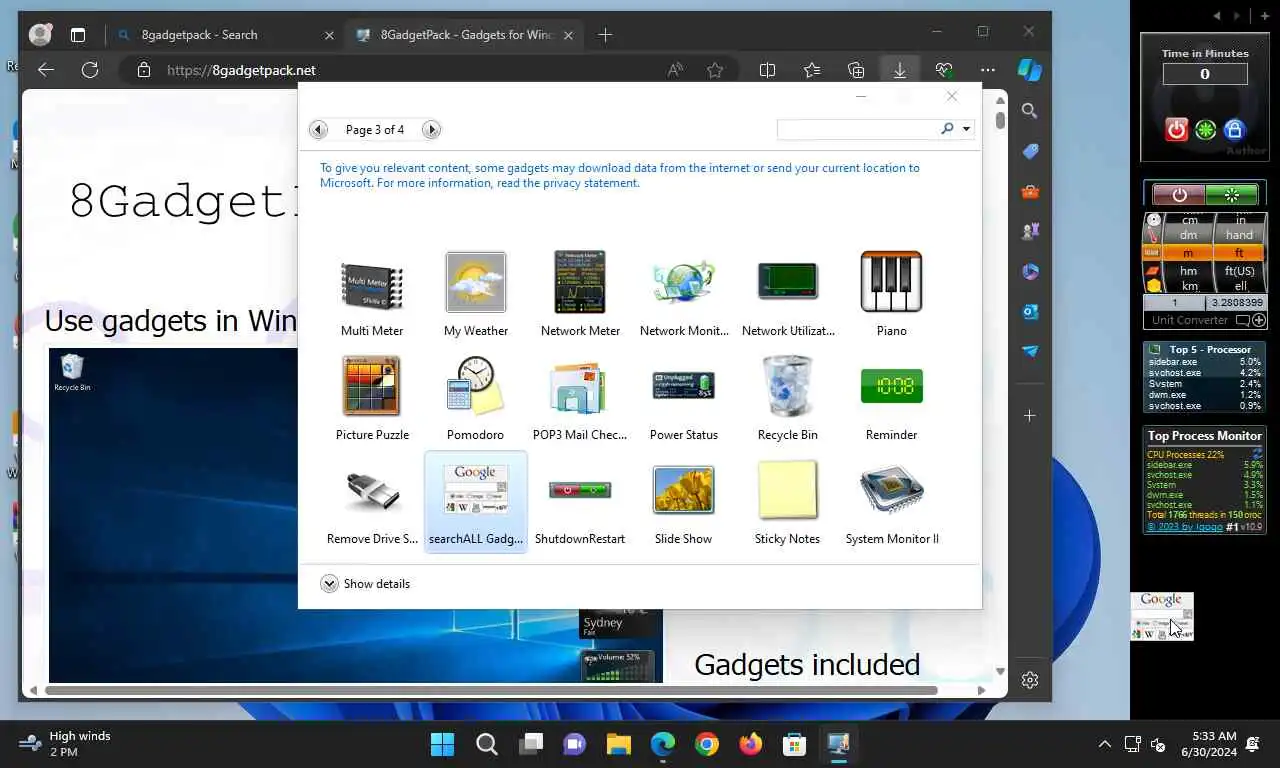
Task: Click the blue lock icon in timer gadget
Action: click(1234, 129)
